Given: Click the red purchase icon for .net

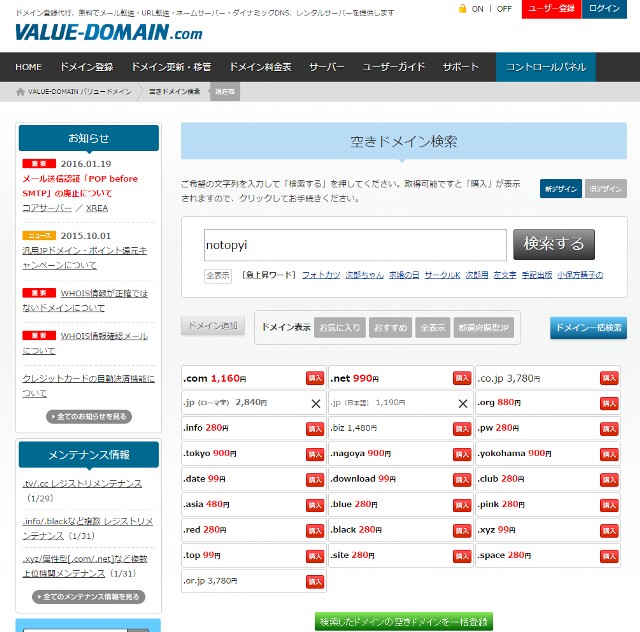Looking at the screenshot, I should point(462,378).
